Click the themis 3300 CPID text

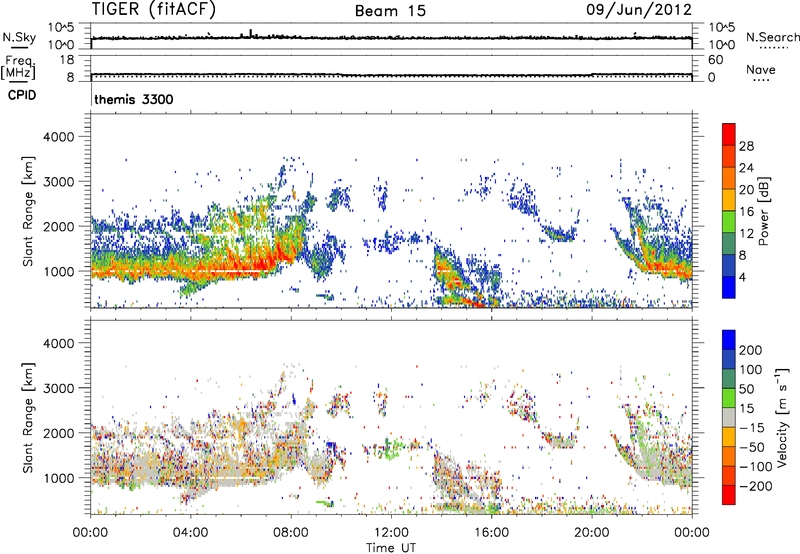point(134,99)
